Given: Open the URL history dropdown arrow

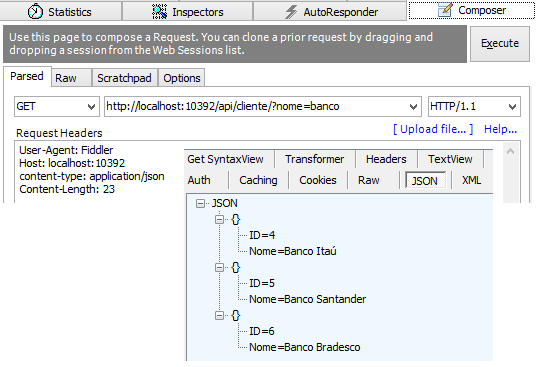Looking at the screenshot, I should point(413,107).
